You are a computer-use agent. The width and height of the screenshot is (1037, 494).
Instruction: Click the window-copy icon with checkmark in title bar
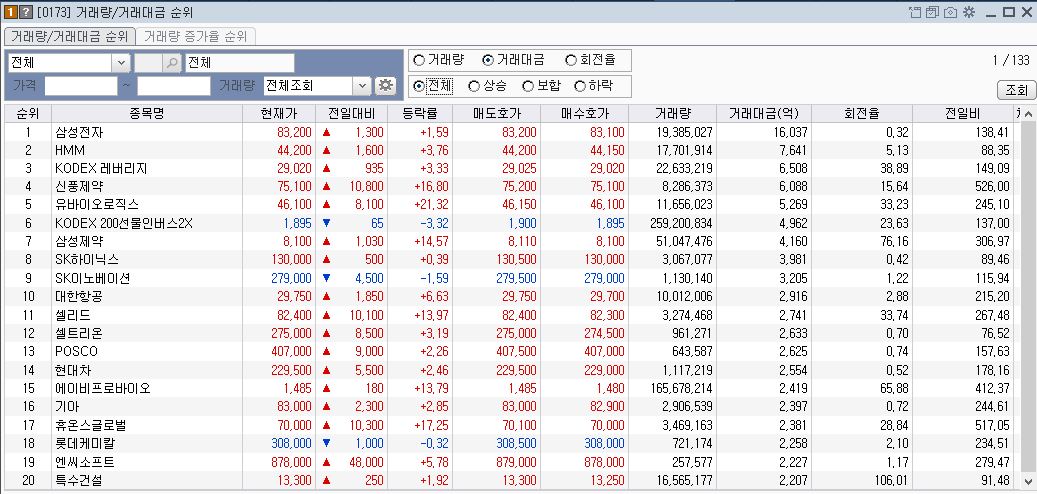click(x=933, y=12)
